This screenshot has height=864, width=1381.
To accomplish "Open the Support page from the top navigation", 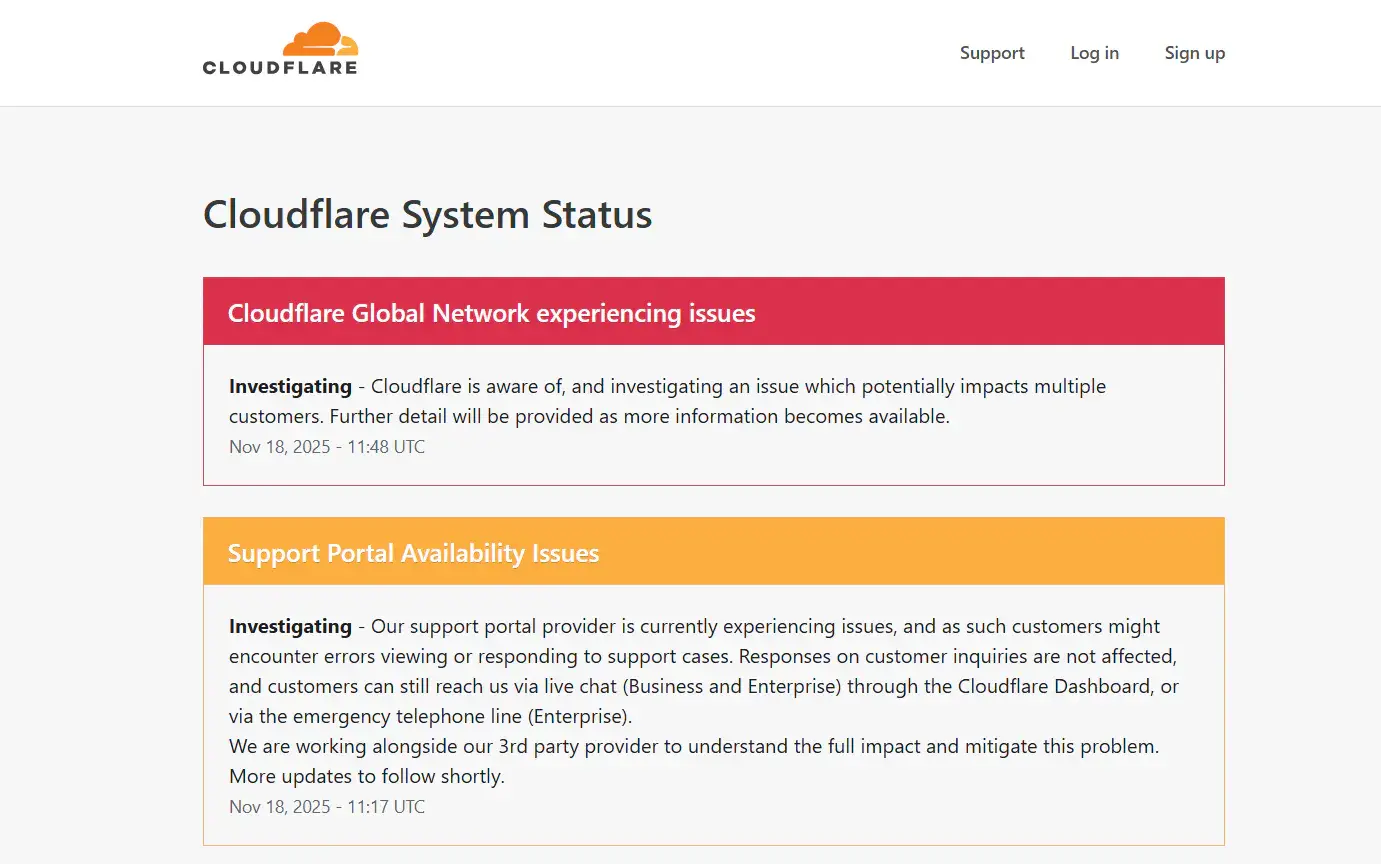I will [991, 53].
